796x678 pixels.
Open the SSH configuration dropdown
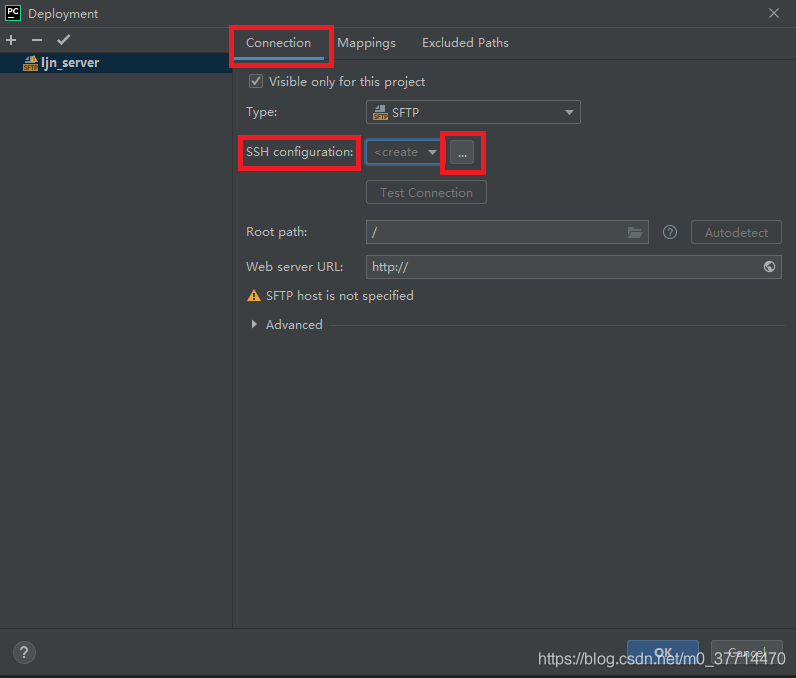coord(404,152)
